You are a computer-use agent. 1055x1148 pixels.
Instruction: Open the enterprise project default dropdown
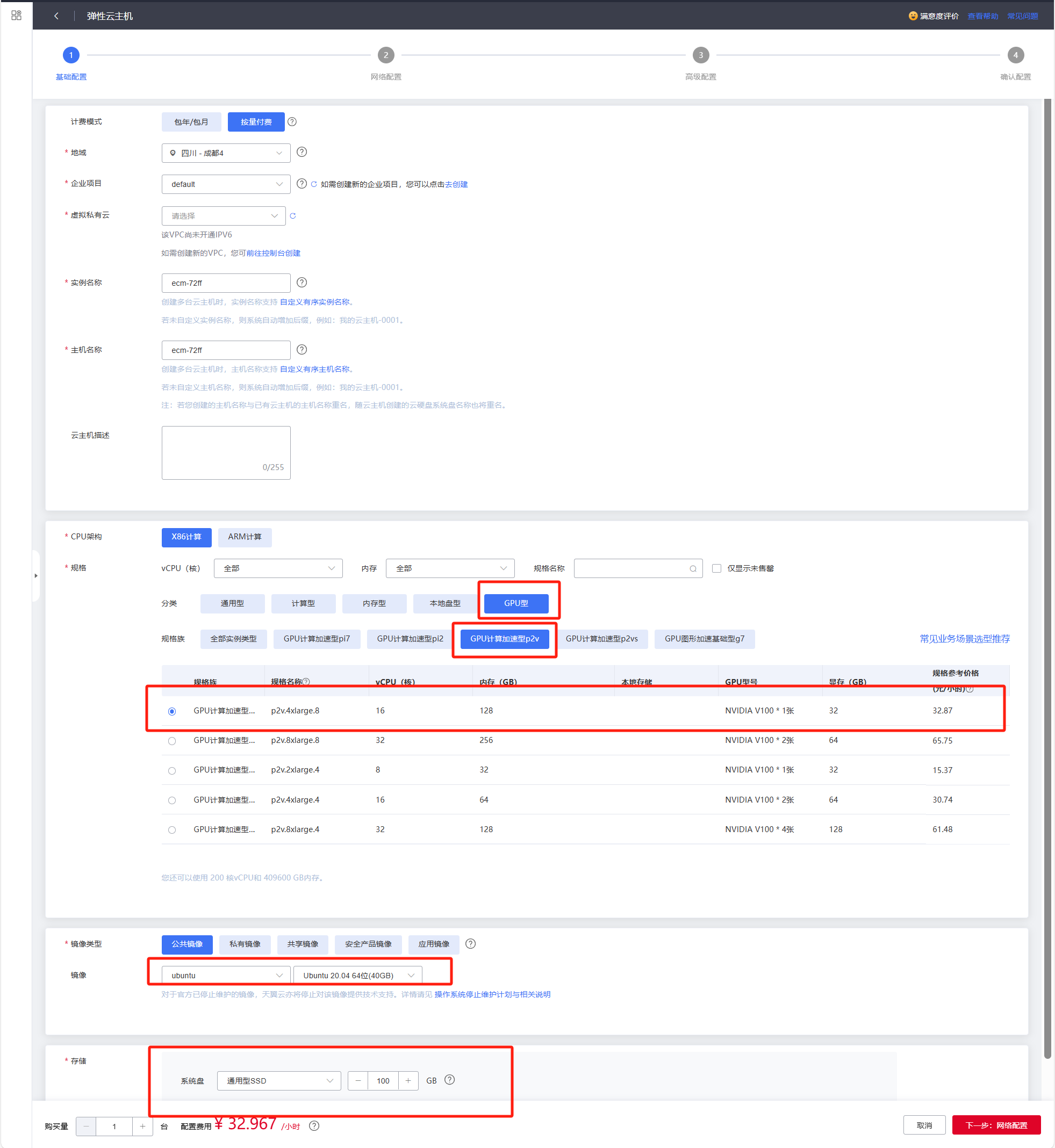coord(226,184)
